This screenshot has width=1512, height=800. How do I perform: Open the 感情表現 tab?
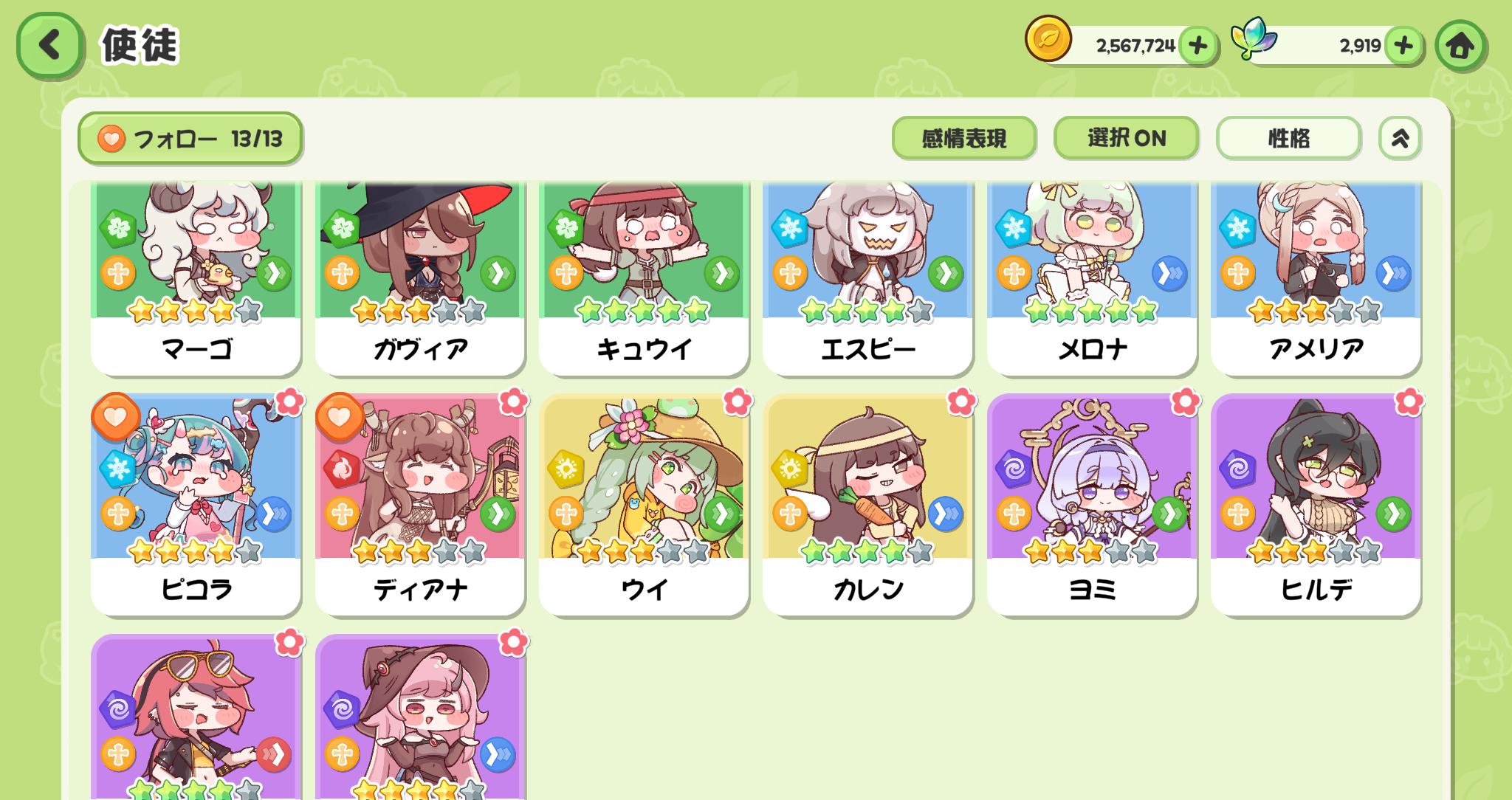964,138
